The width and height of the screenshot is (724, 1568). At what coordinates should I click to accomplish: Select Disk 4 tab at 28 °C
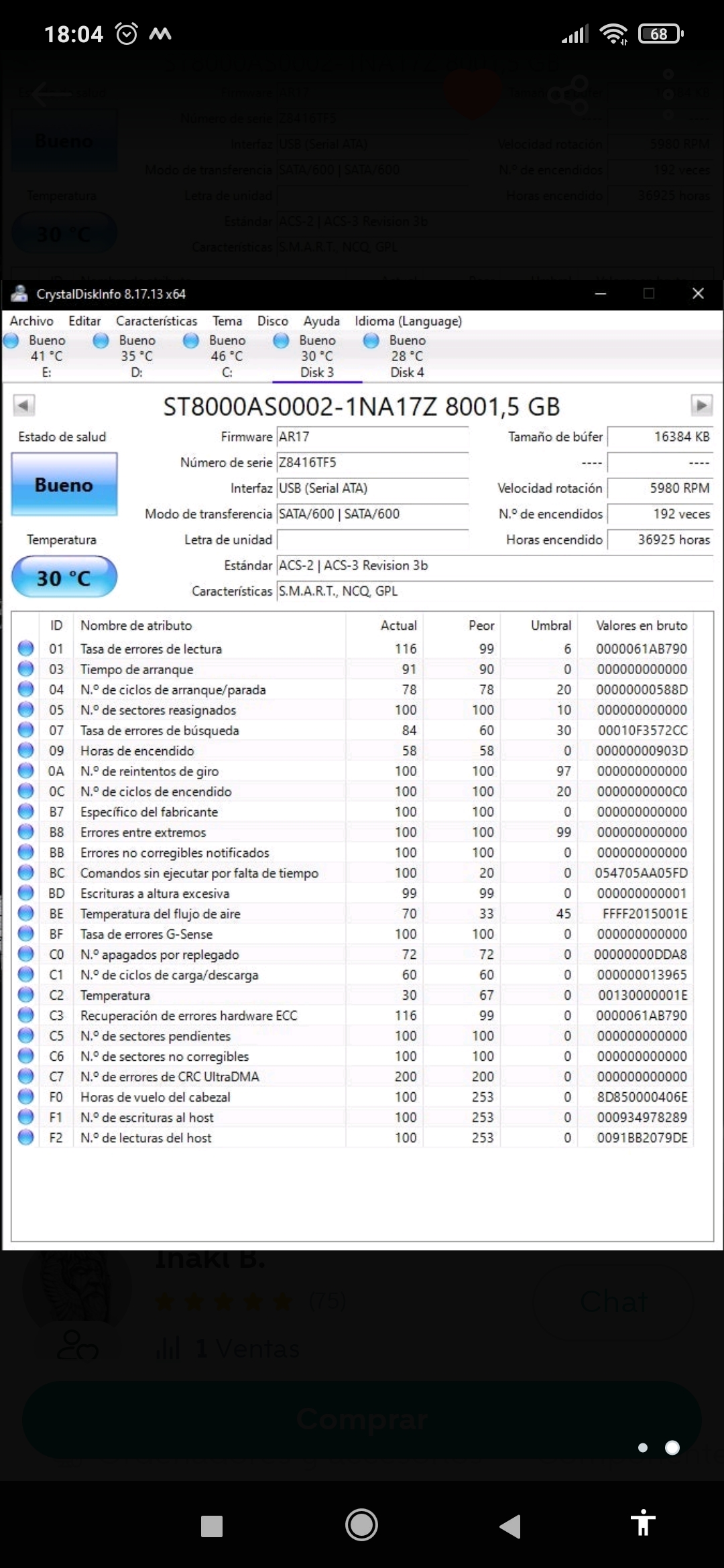click(x=407, y=356)
